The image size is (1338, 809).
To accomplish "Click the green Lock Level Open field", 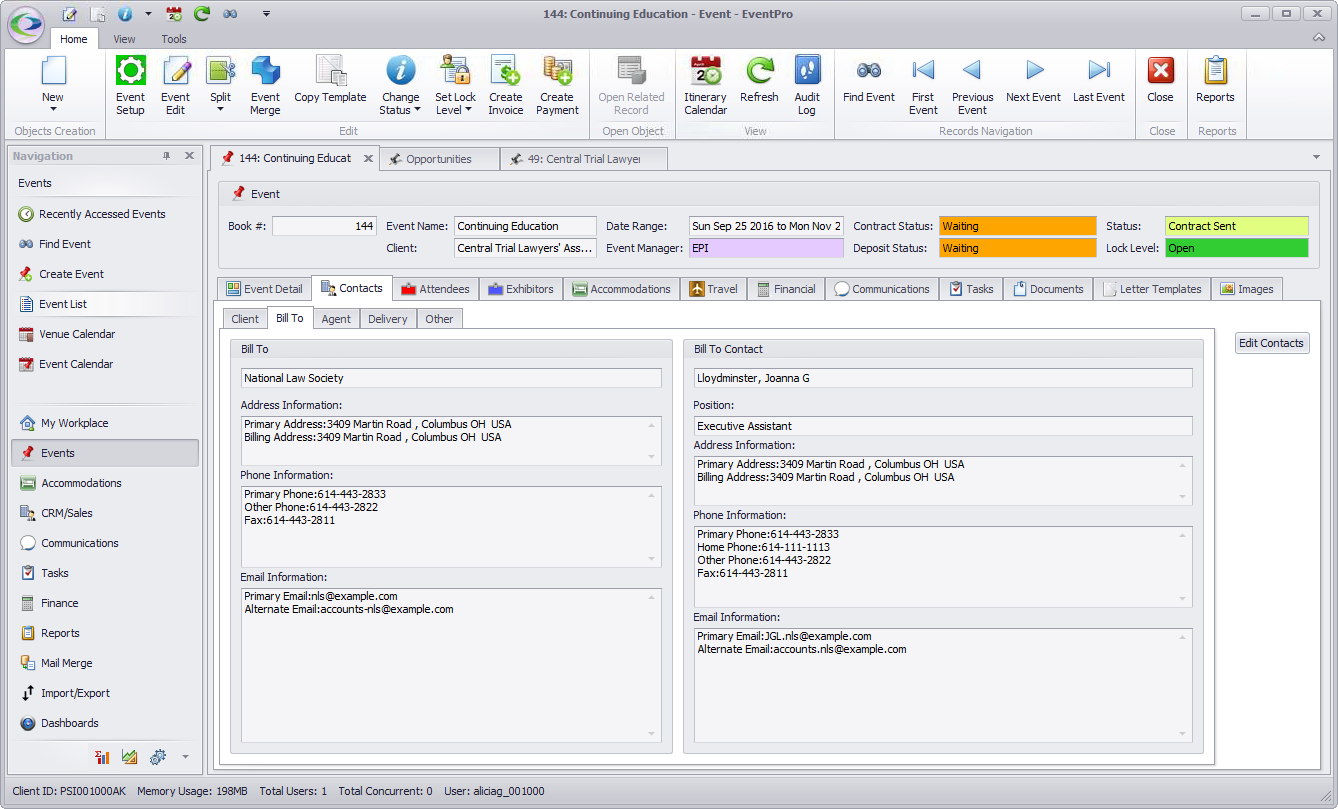I will tap(1236, 248).
